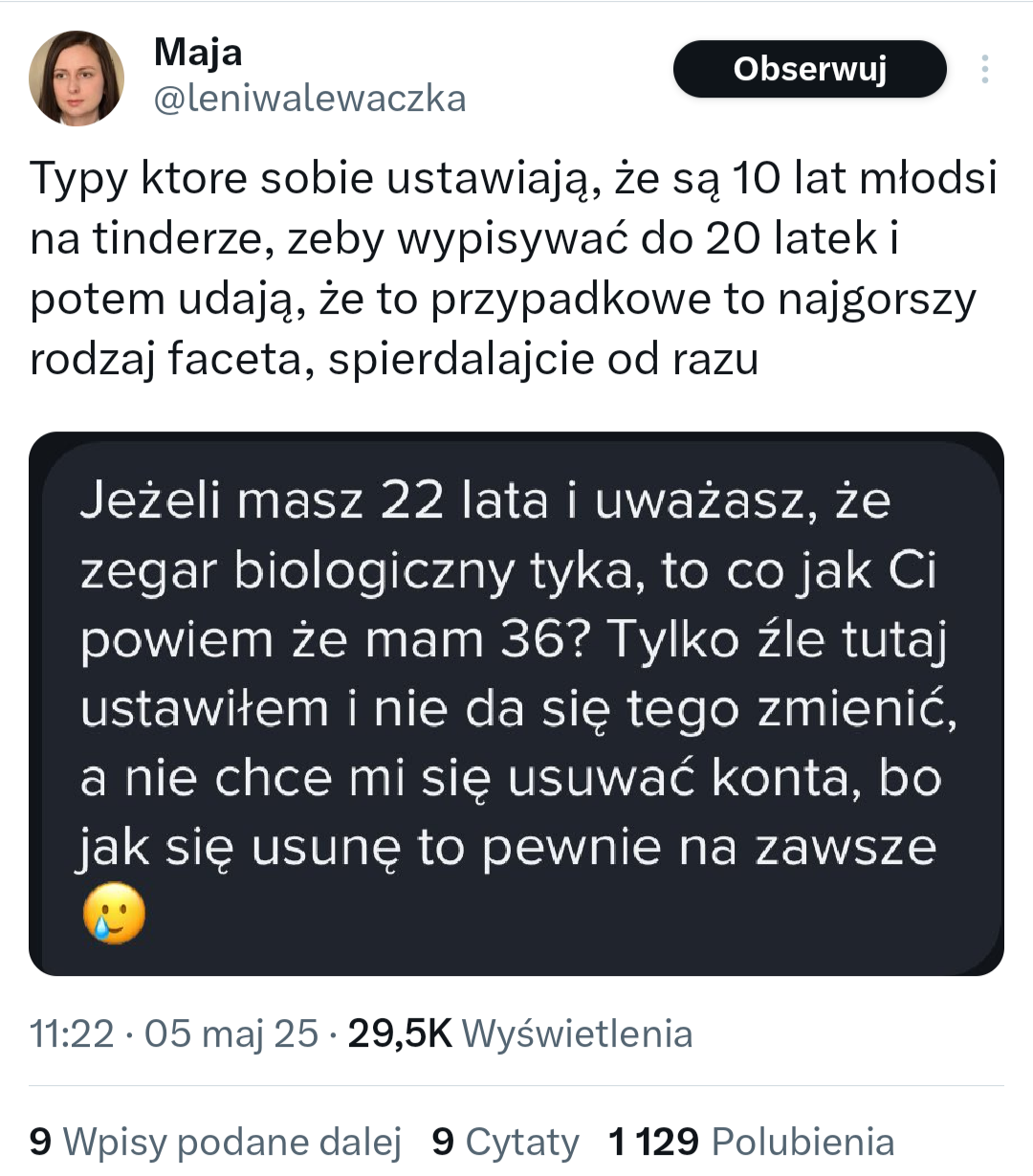Show the 1 129 Polubienia likes list

pos(751,1142)
